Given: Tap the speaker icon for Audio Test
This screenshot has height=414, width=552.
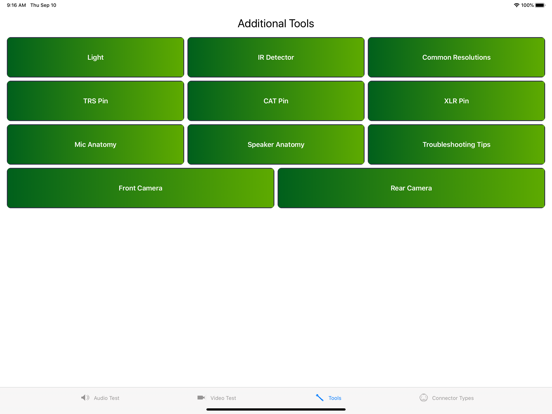Looking at the screenshot, I should pos(85,397).
